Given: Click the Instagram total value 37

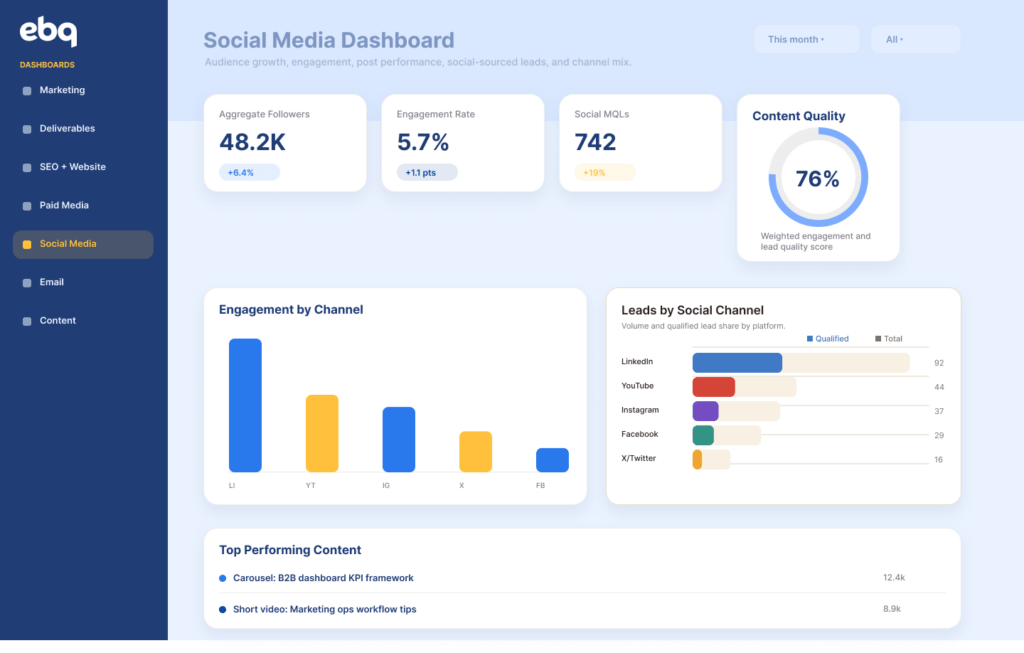Looking at the screenshot, I should (x=939, y=411).
